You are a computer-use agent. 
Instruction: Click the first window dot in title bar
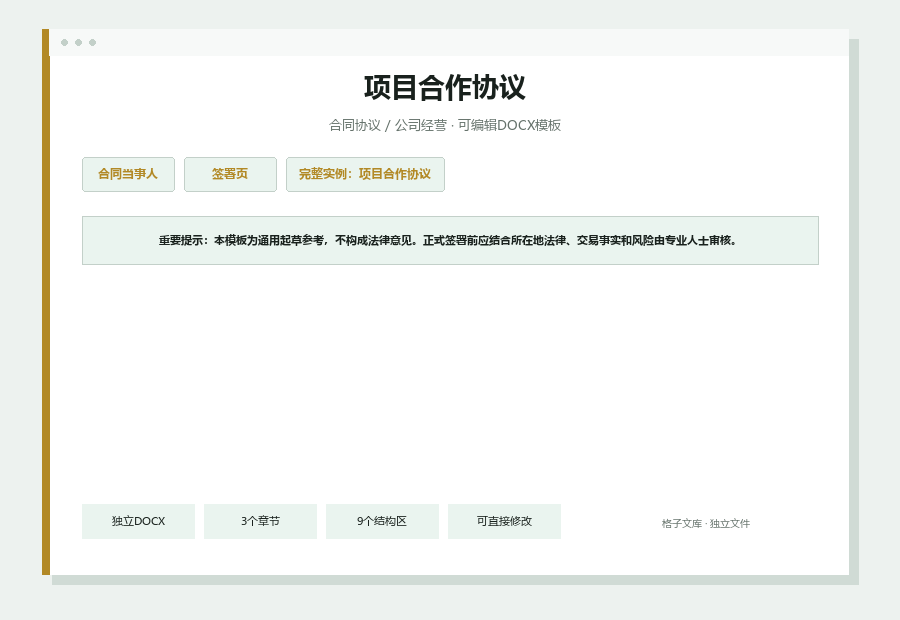pyautogui.click(x=64, y=42)
